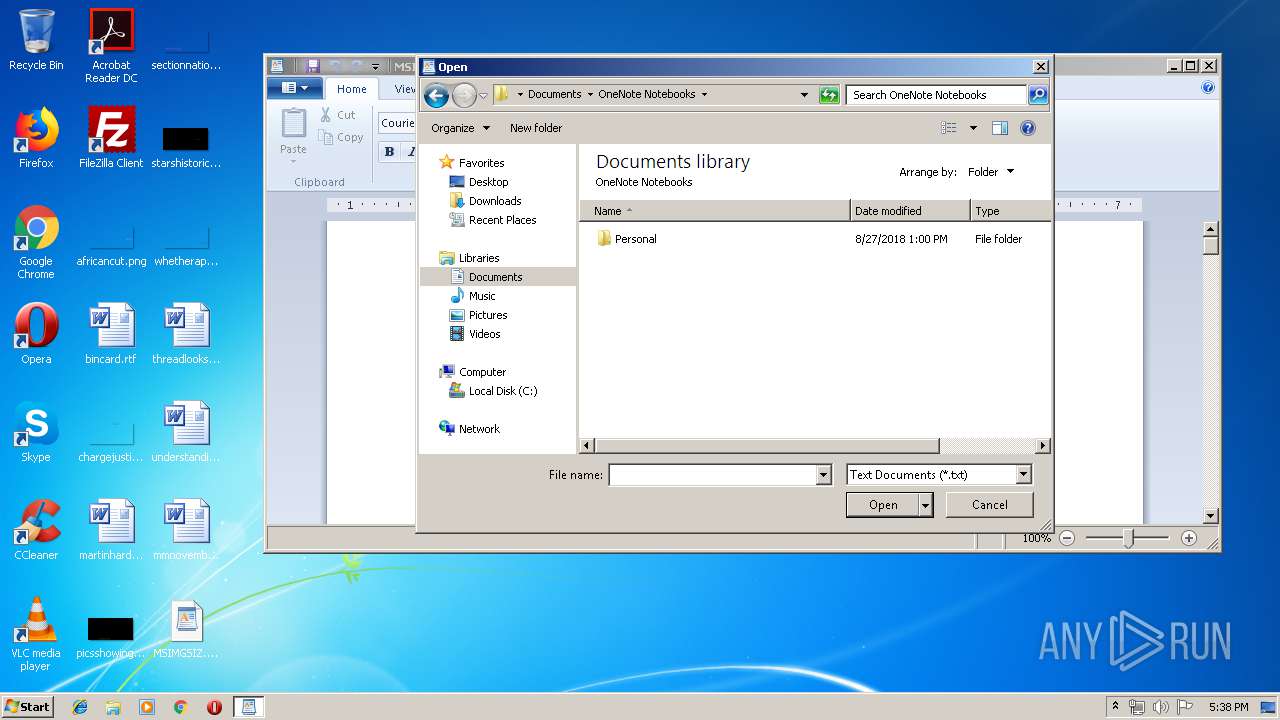Open the Organize dropdown menu
The width and height of the screenshot is (1280, 720).
(x=460, y=128)
